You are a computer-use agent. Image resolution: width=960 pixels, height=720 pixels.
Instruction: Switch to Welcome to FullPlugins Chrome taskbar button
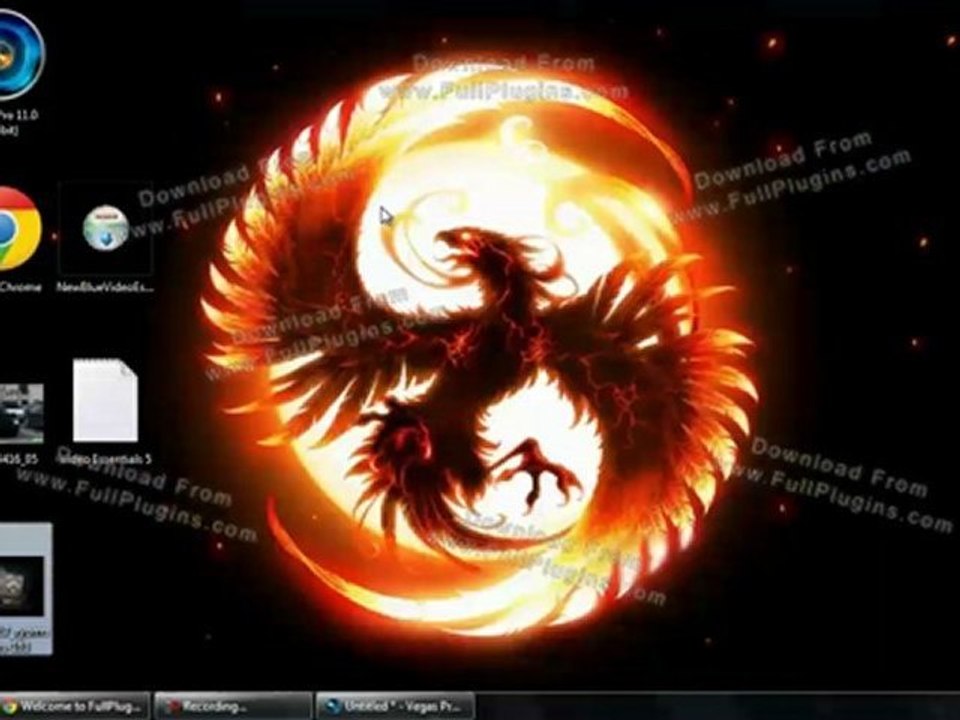click(74, 706)
